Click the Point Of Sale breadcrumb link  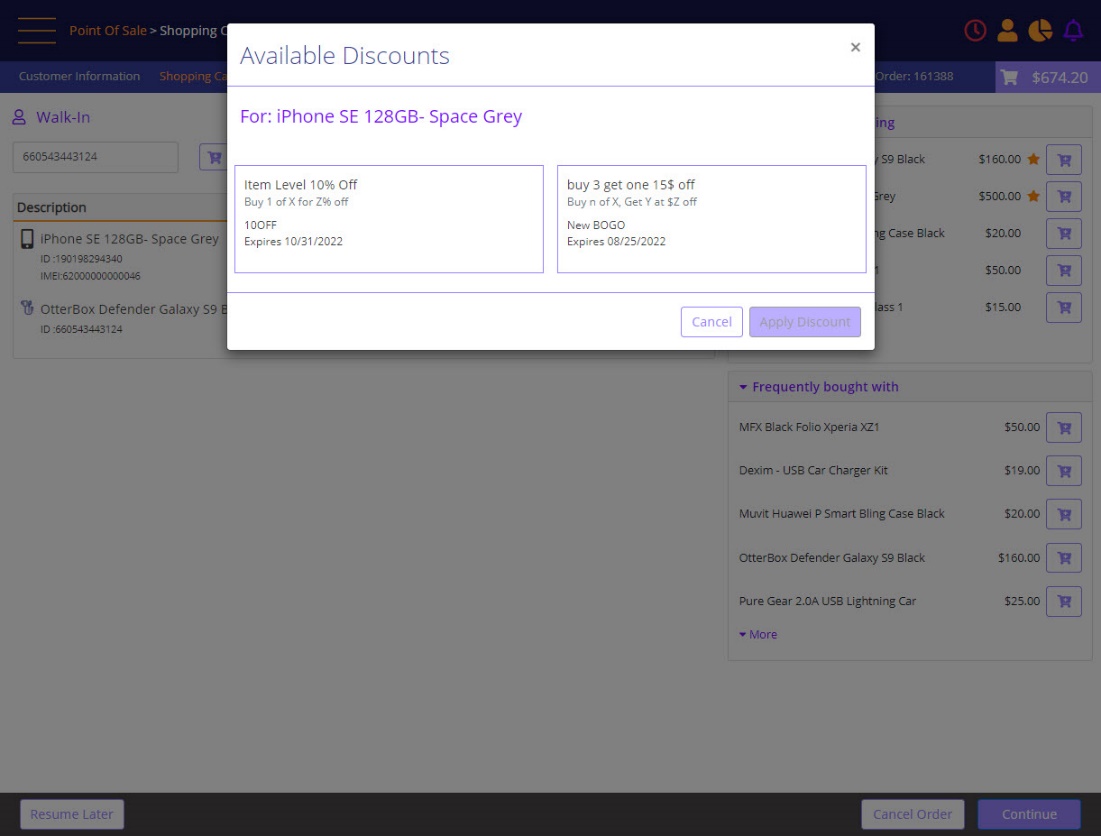pyautogui.click(x=107, y=30)
